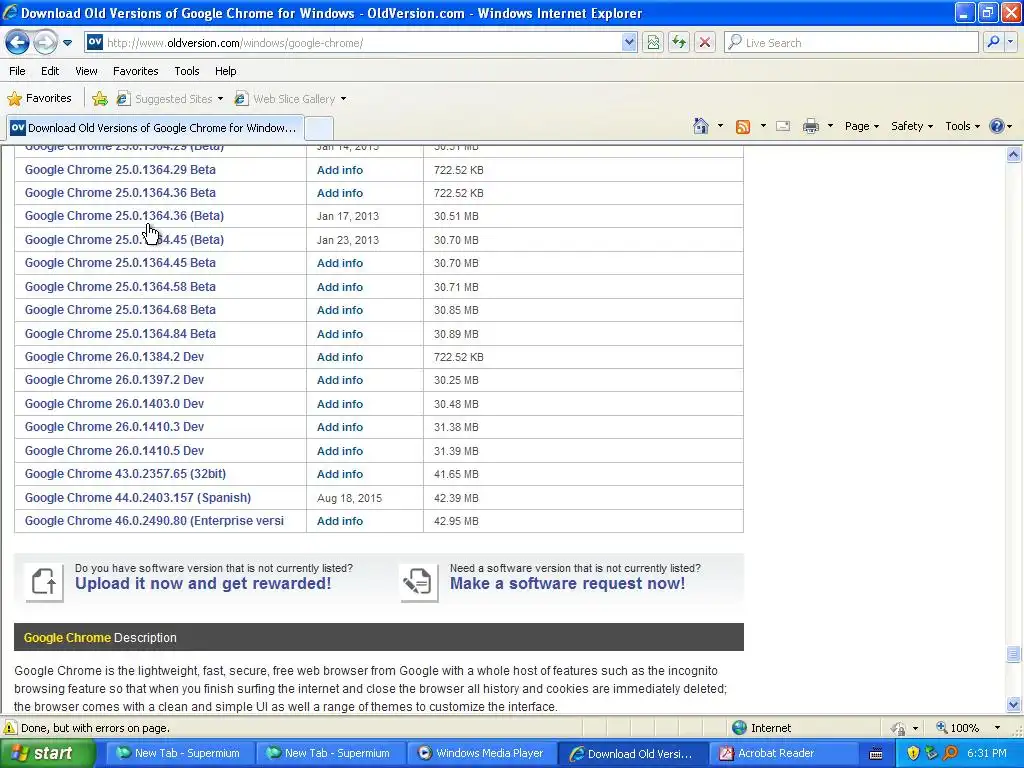The height and width of the screenshot is (768, 1024).
Task: Open Web Slice Gallery dropdown
Action: pyautogui.click(x=291, y=99)
